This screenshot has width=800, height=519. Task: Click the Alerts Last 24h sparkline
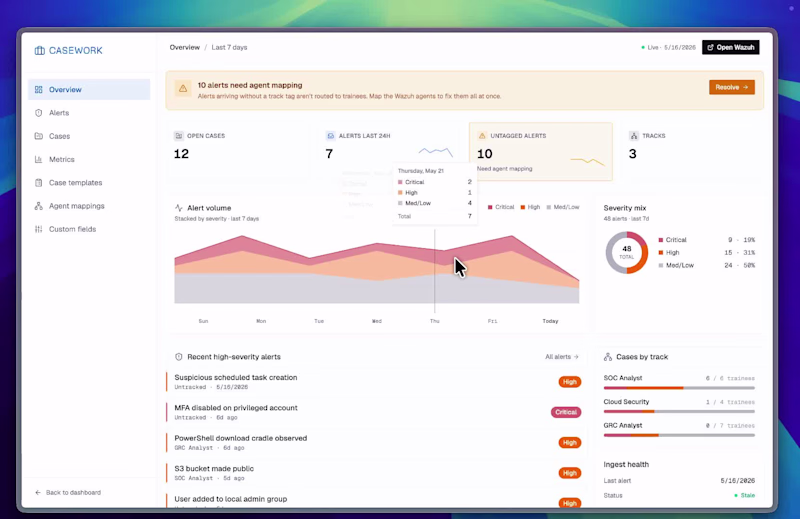click(x=436, y=152)
